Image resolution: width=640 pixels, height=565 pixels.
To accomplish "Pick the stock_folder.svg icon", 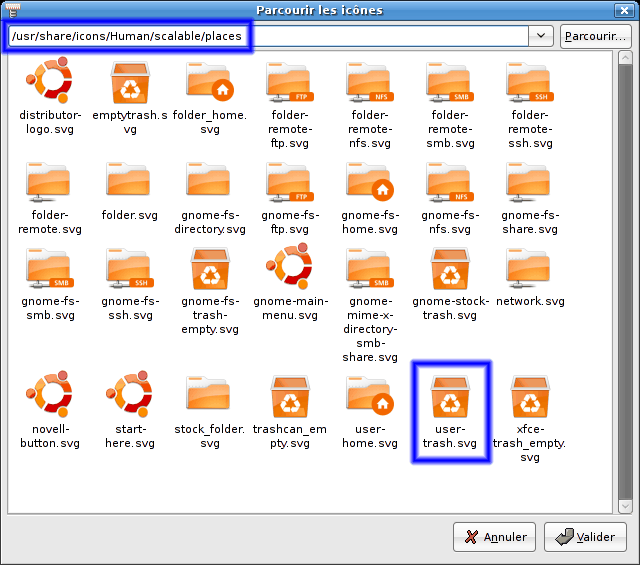I will pyautogui.click(x=208, y=393).
